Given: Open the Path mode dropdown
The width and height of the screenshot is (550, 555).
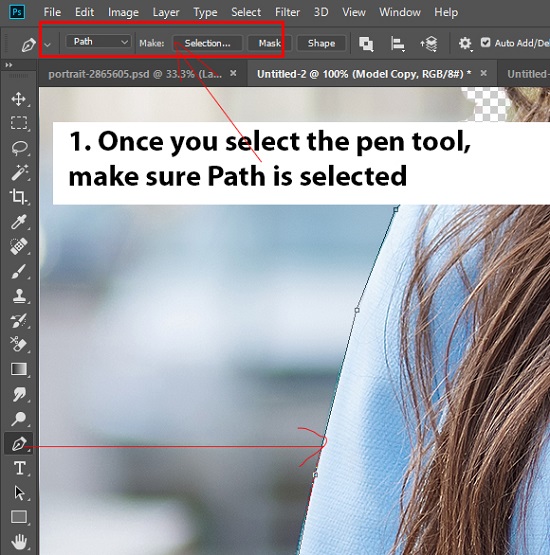Looking at the screenshot, I should 98,42.
